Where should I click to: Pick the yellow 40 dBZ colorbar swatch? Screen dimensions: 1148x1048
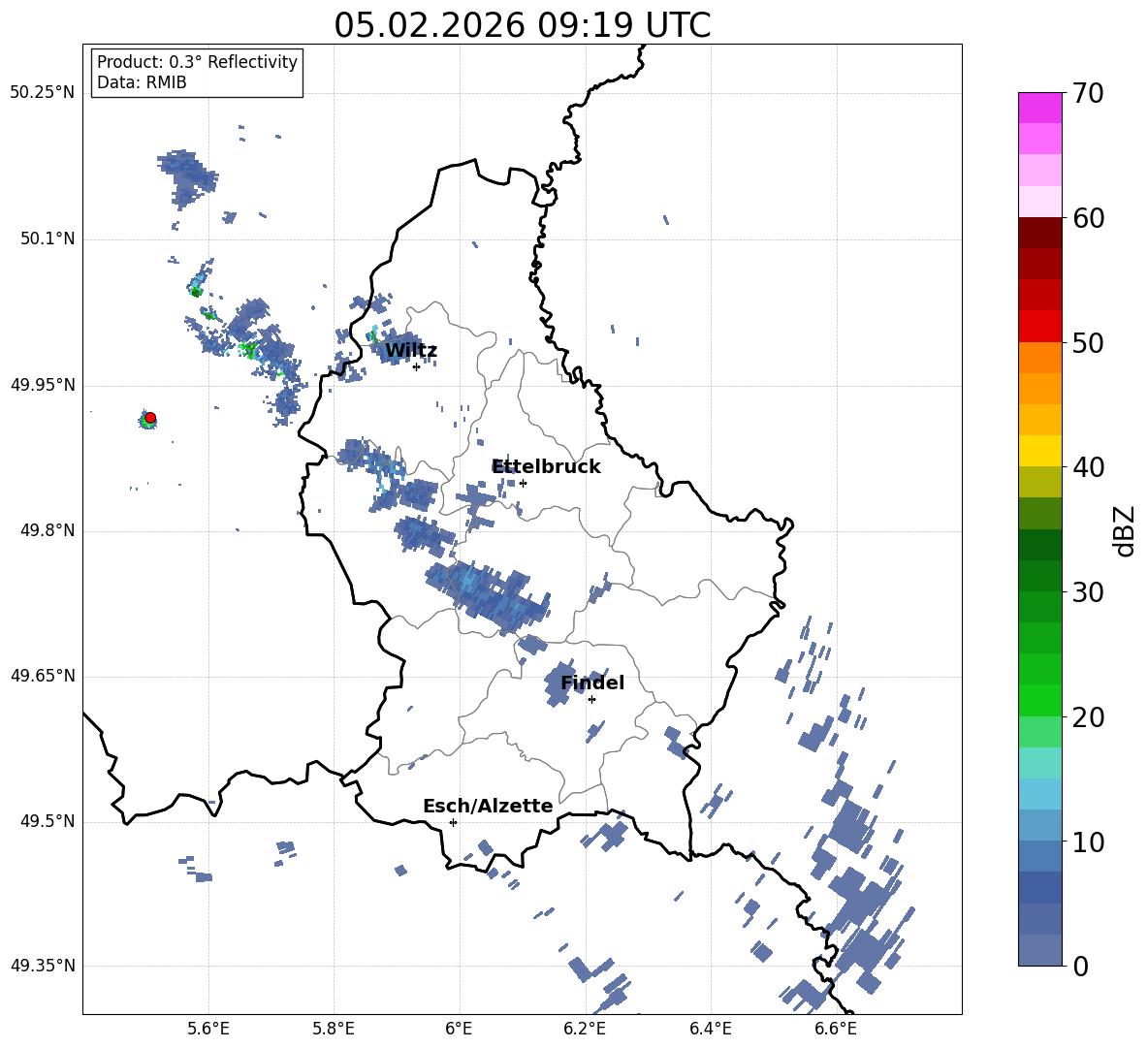click(x=1039, y=451)
